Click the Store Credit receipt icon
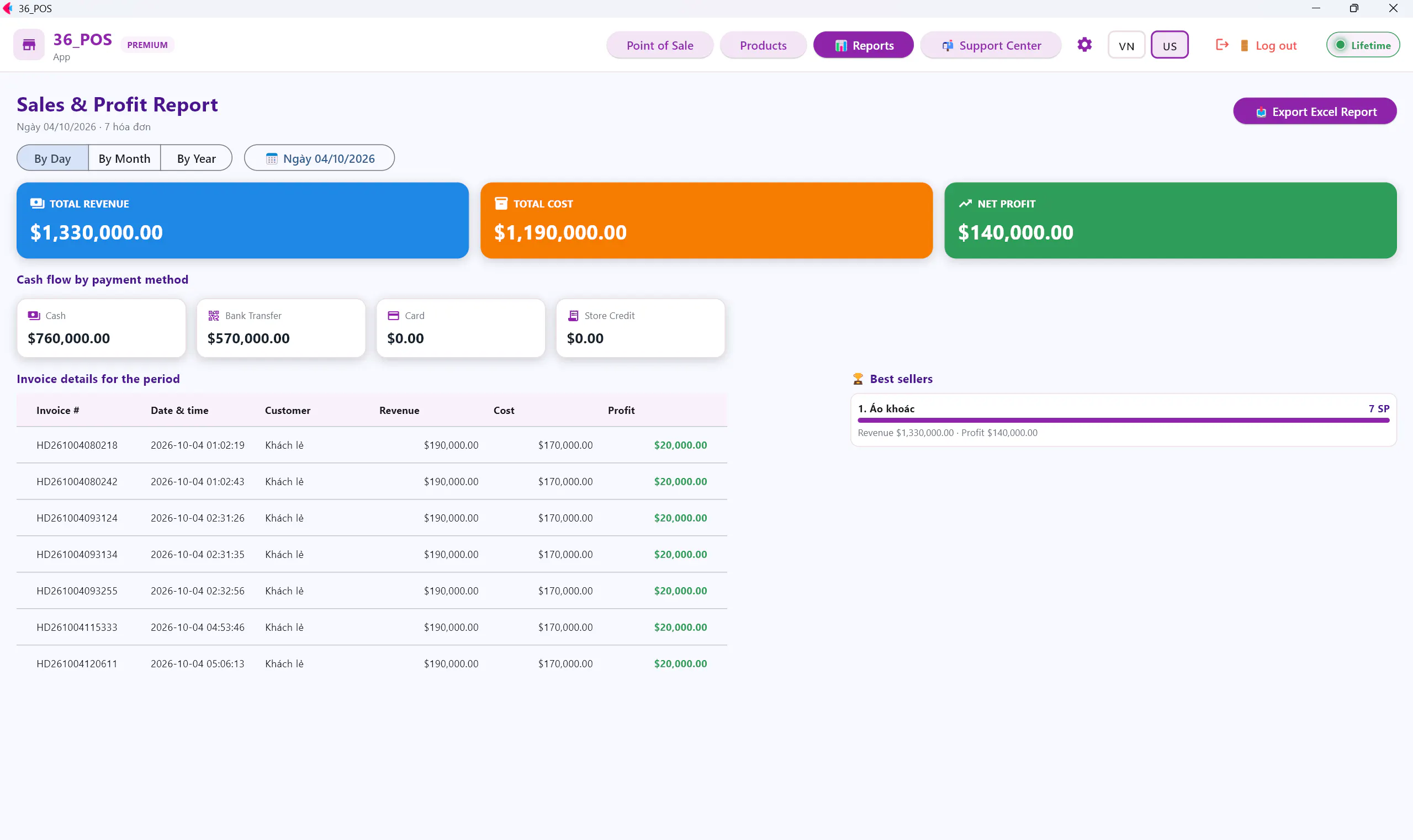 click(x=573, y=315)
